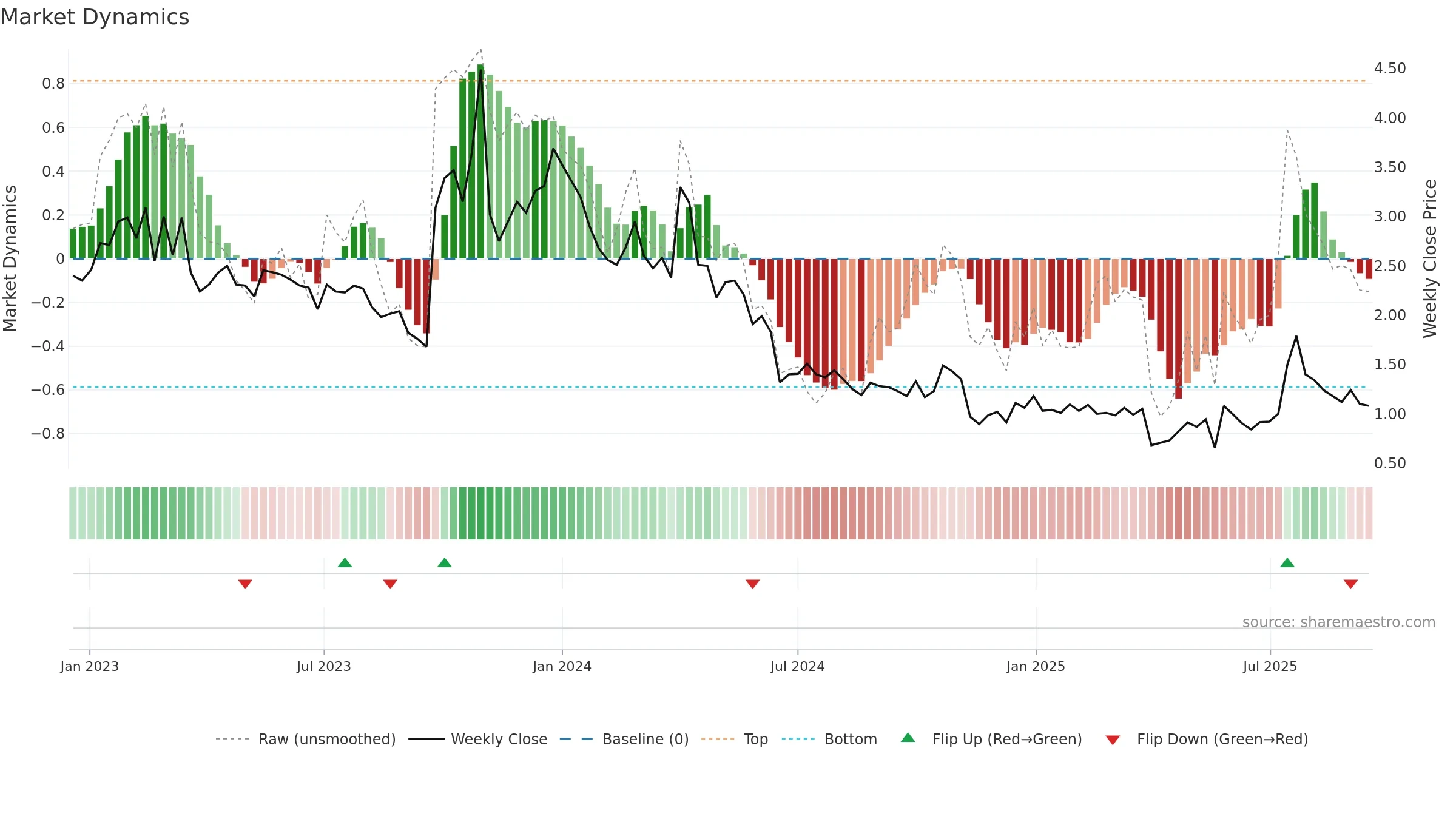Click the Weekly Close Price axis title
Screen dimensions: 1456x819
(1431, 258)
